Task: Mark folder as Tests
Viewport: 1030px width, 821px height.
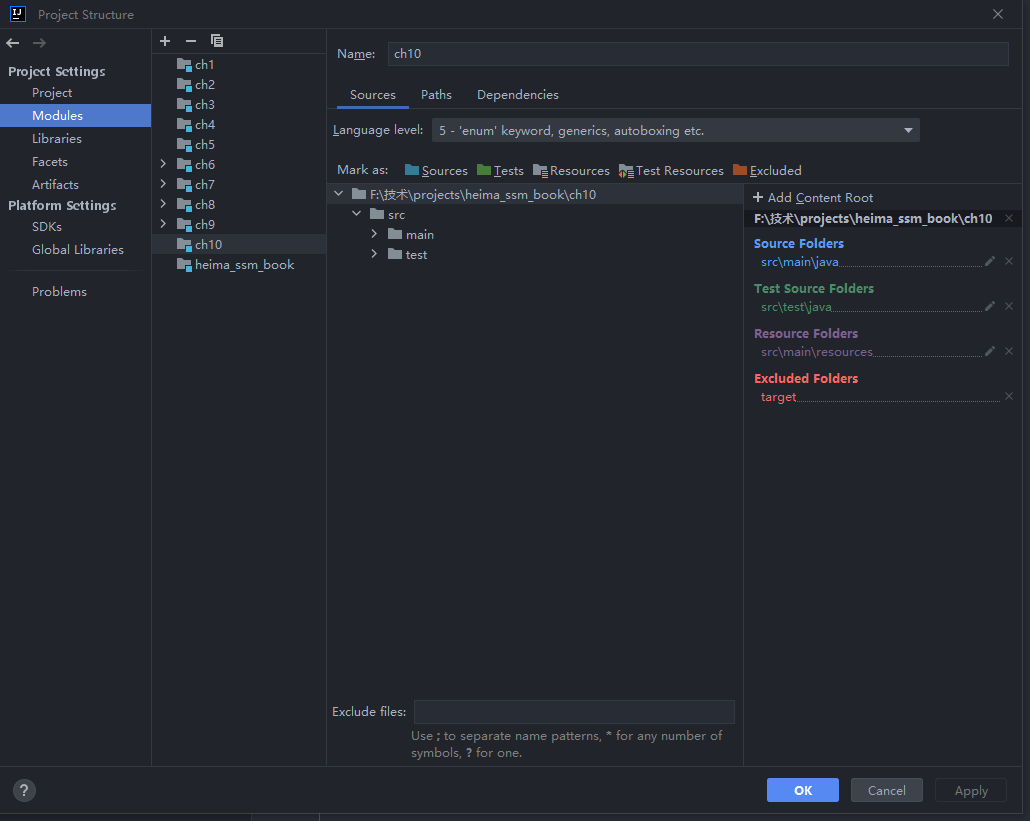Action: click(x=500, y=171)
